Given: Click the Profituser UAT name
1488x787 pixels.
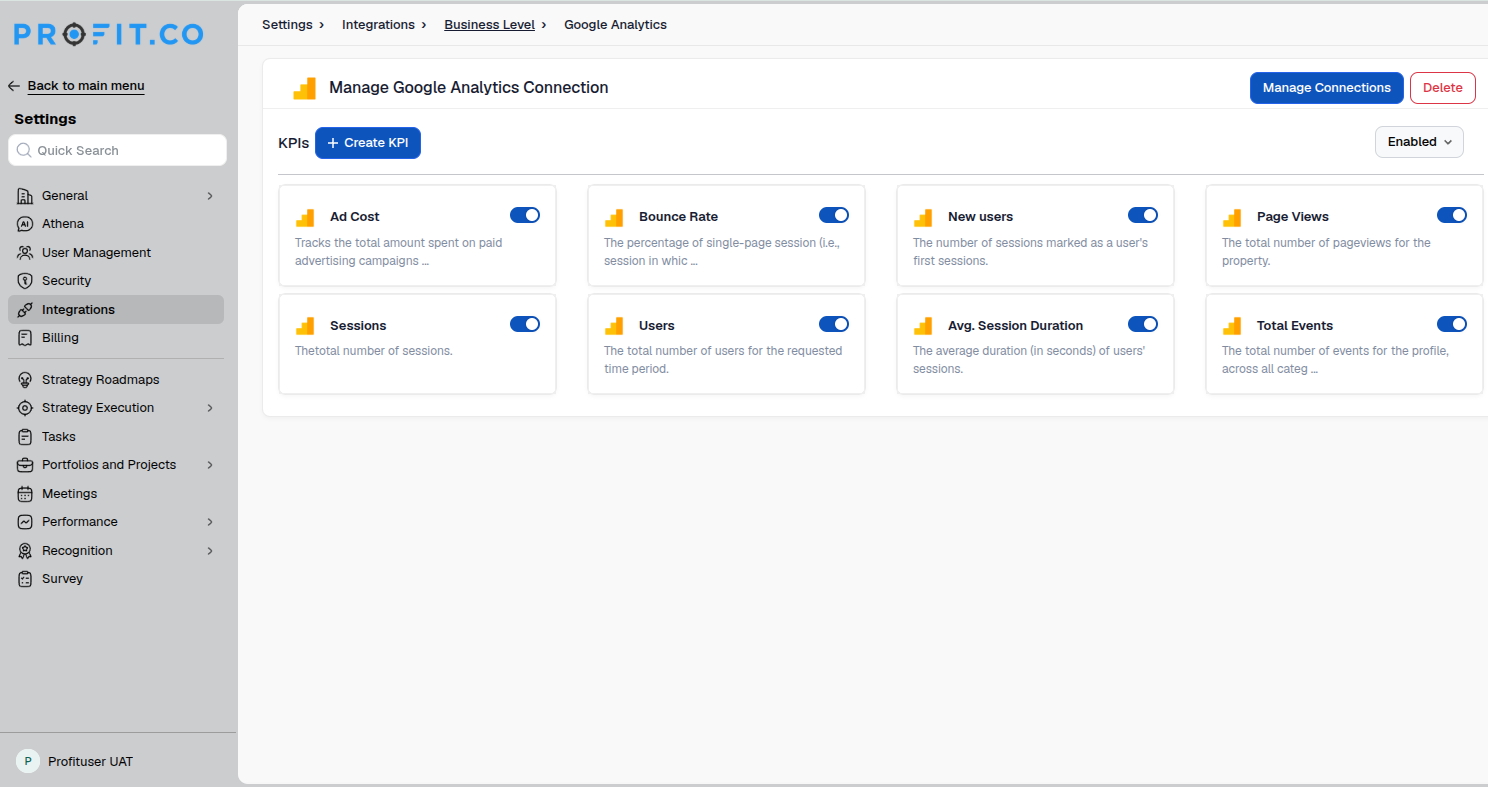Looking at the screenshot, I should 90,762.
